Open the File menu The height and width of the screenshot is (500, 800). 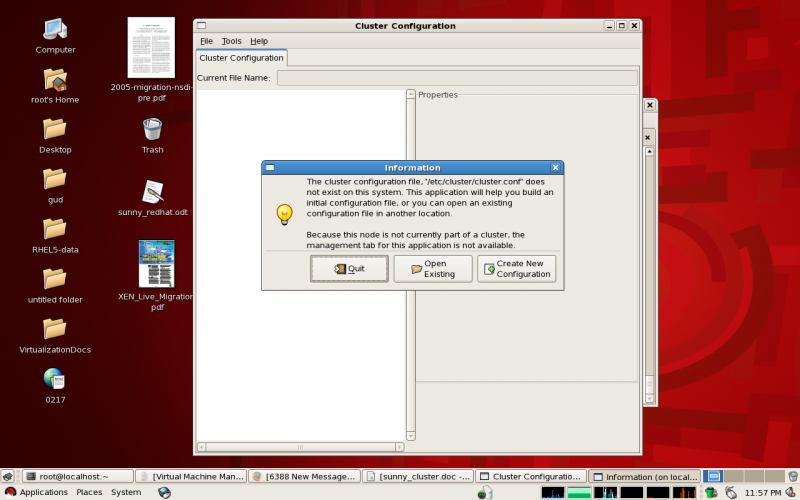[206, 41]
